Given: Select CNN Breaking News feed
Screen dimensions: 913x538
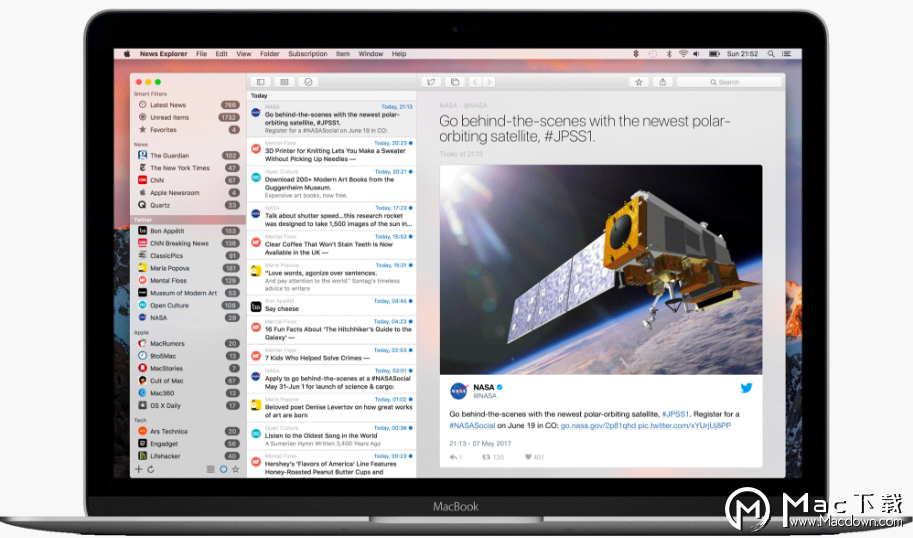Looking at the screenshot, I should coord(188,243).
